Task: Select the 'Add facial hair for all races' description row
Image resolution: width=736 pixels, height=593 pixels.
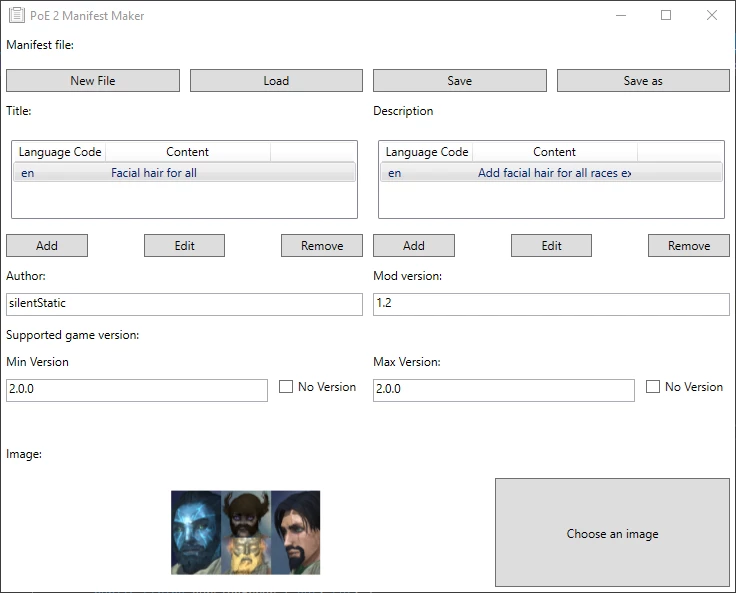Action: pyautogui.click(x=552, y=172)
